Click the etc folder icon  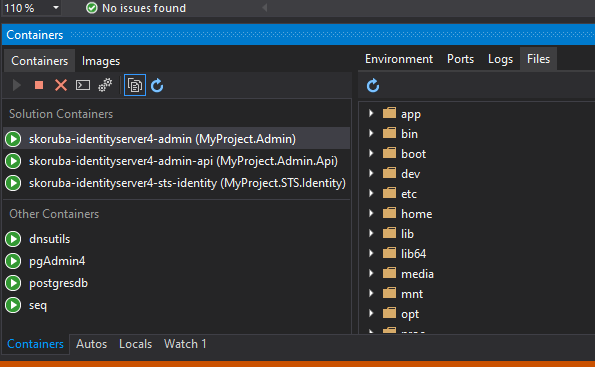(389, 193)
